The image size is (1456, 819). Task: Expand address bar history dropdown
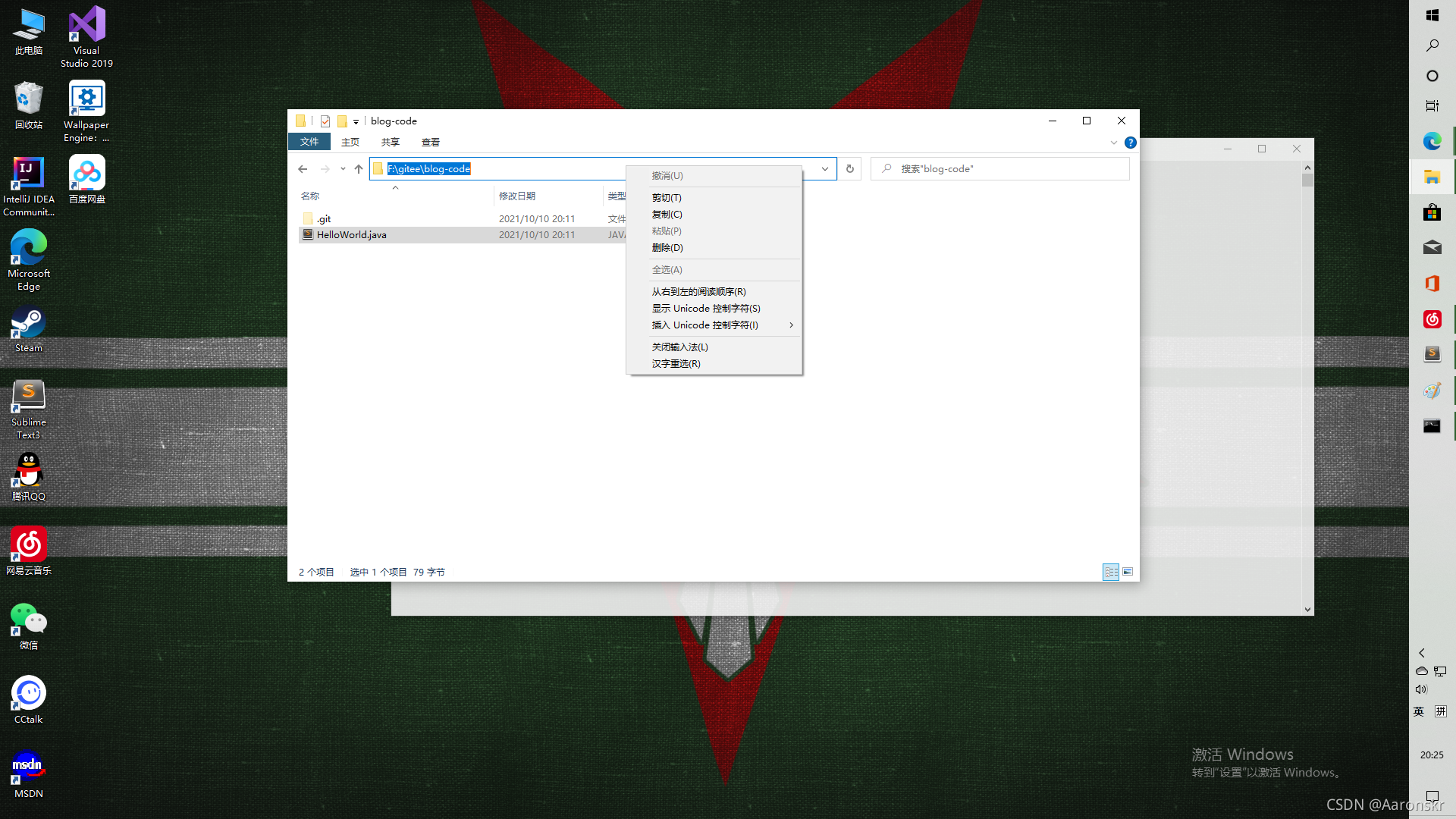click(x=825, y=168)
